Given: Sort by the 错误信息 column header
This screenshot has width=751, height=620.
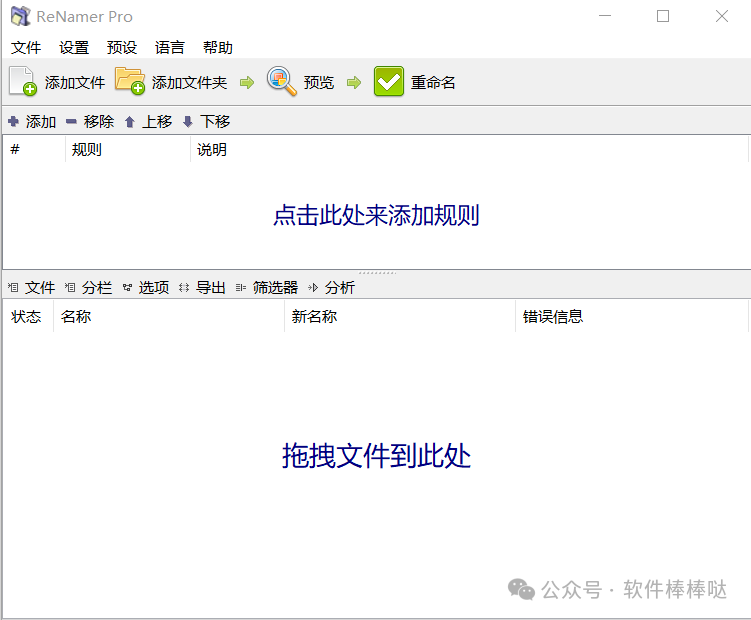Looking at the screenshot, I should [632, 316].
